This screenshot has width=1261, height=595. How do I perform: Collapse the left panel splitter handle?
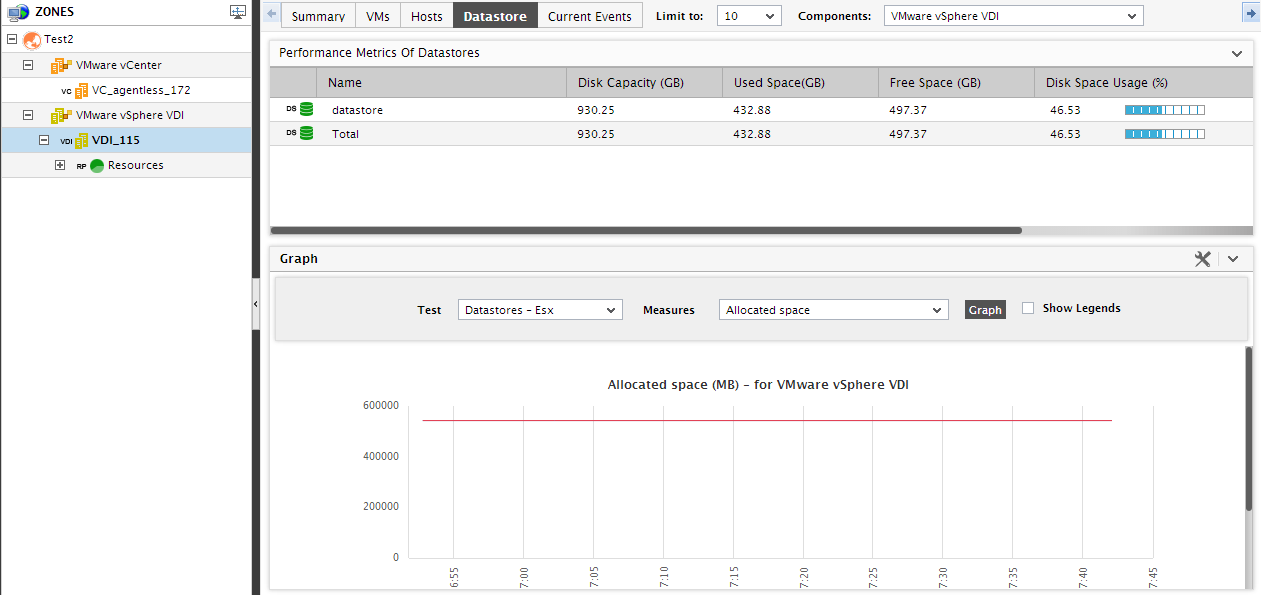tap(255, 303)
